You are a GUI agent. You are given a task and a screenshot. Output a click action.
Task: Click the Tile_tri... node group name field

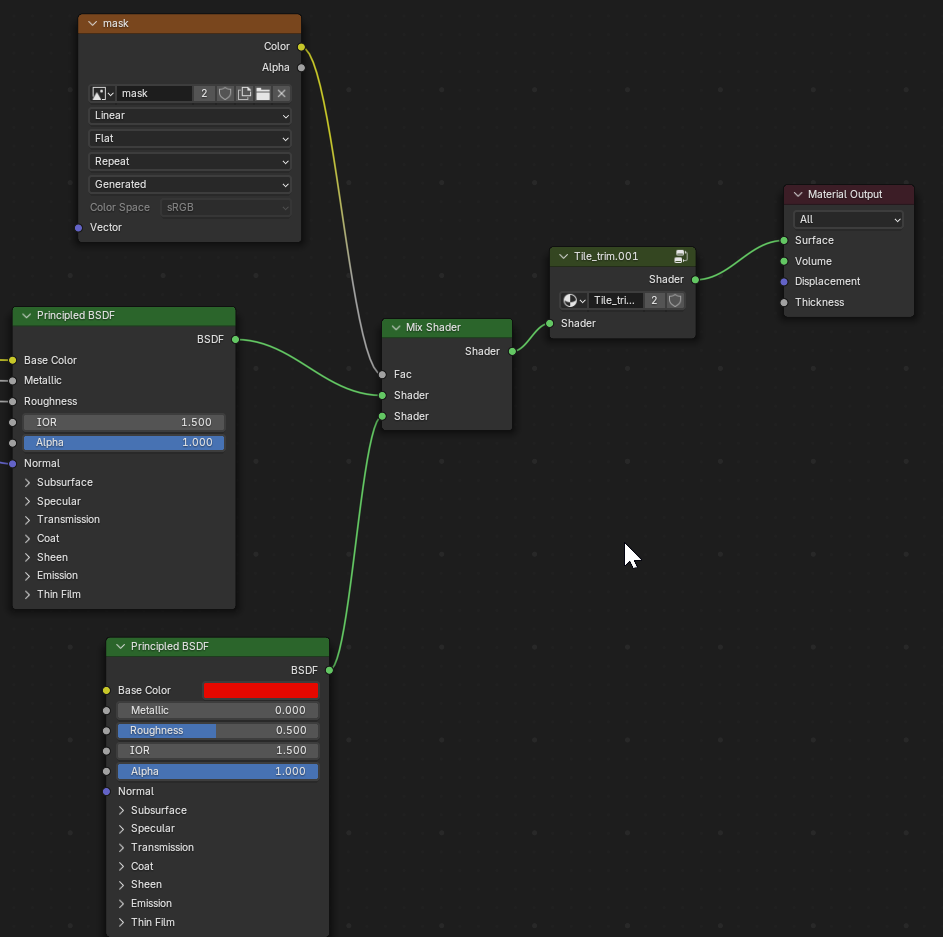pos(615,301)
